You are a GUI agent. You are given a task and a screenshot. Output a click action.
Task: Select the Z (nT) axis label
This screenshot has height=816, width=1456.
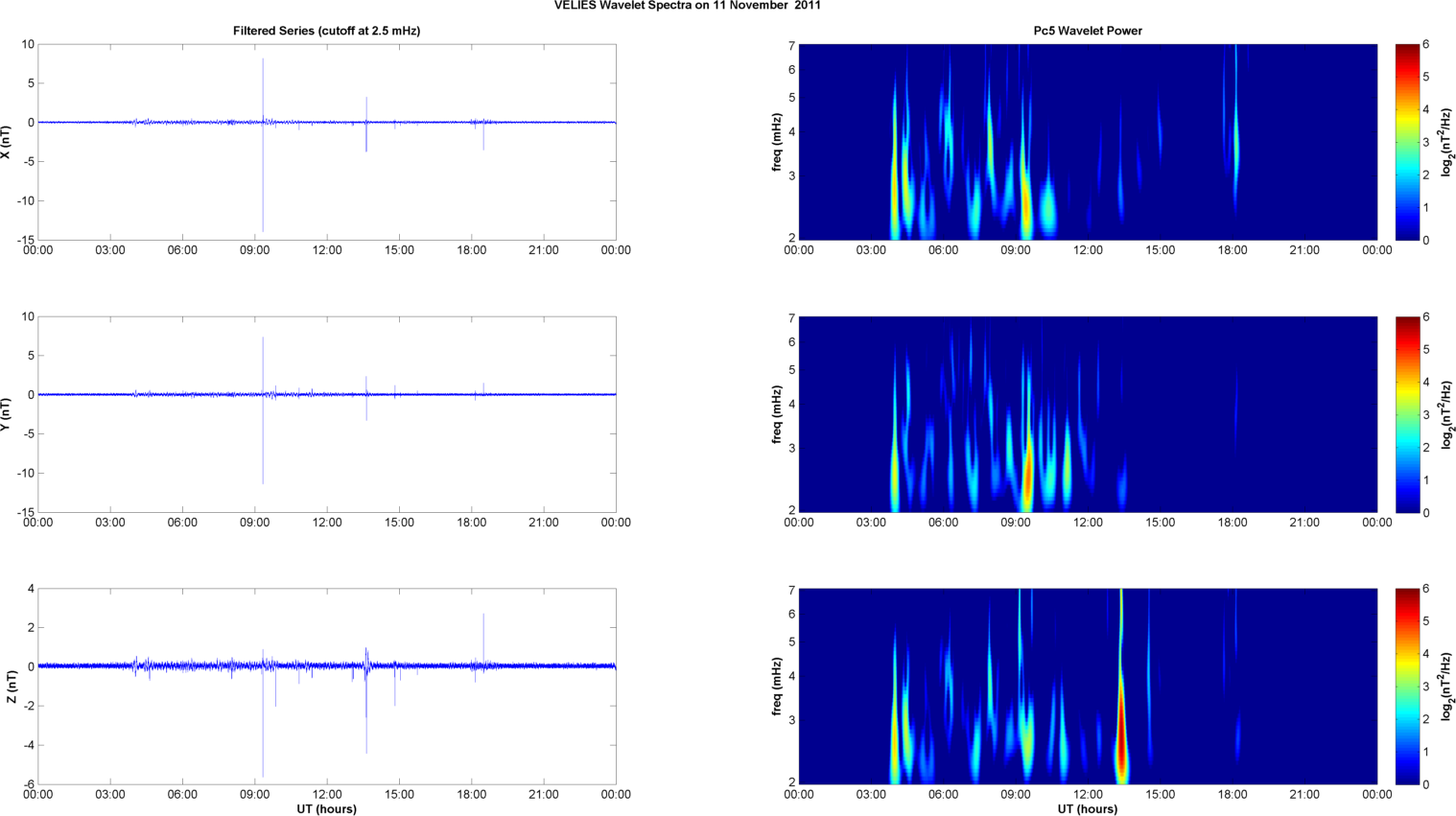11,687
